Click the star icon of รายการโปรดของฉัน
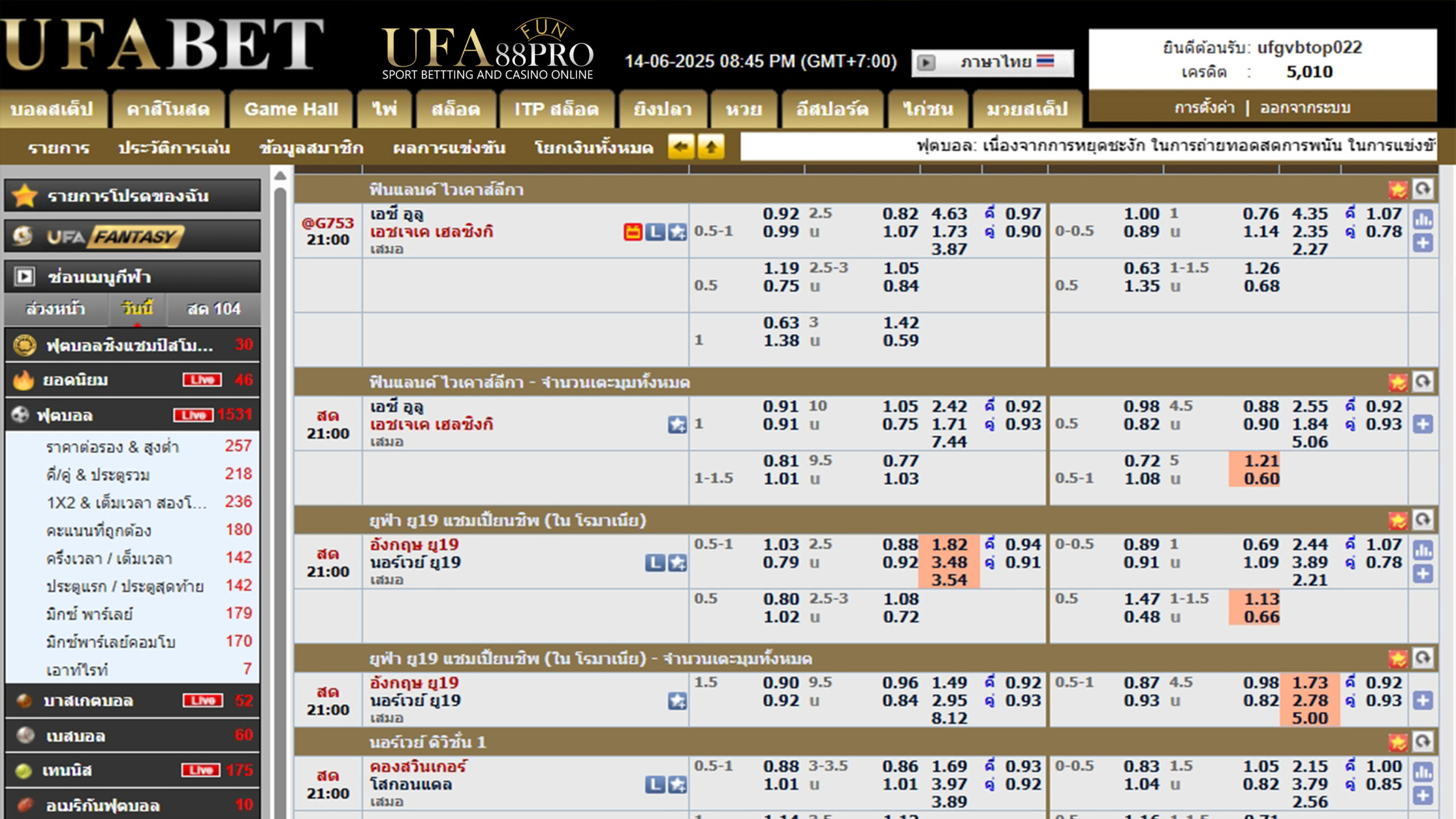Image resolution: width=1456 pixels, height=819 pixels. point(25,196)
